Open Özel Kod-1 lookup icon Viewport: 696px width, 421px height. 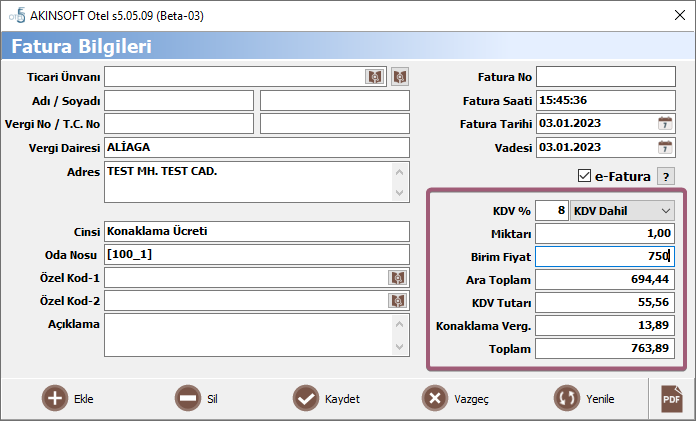398,278
